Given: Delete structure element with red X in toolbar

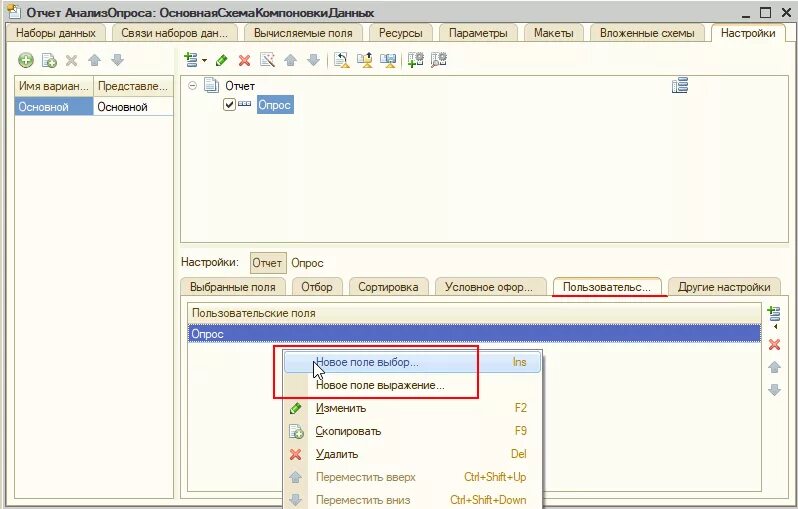Looking at the screenshot, I should click(244, 61).
